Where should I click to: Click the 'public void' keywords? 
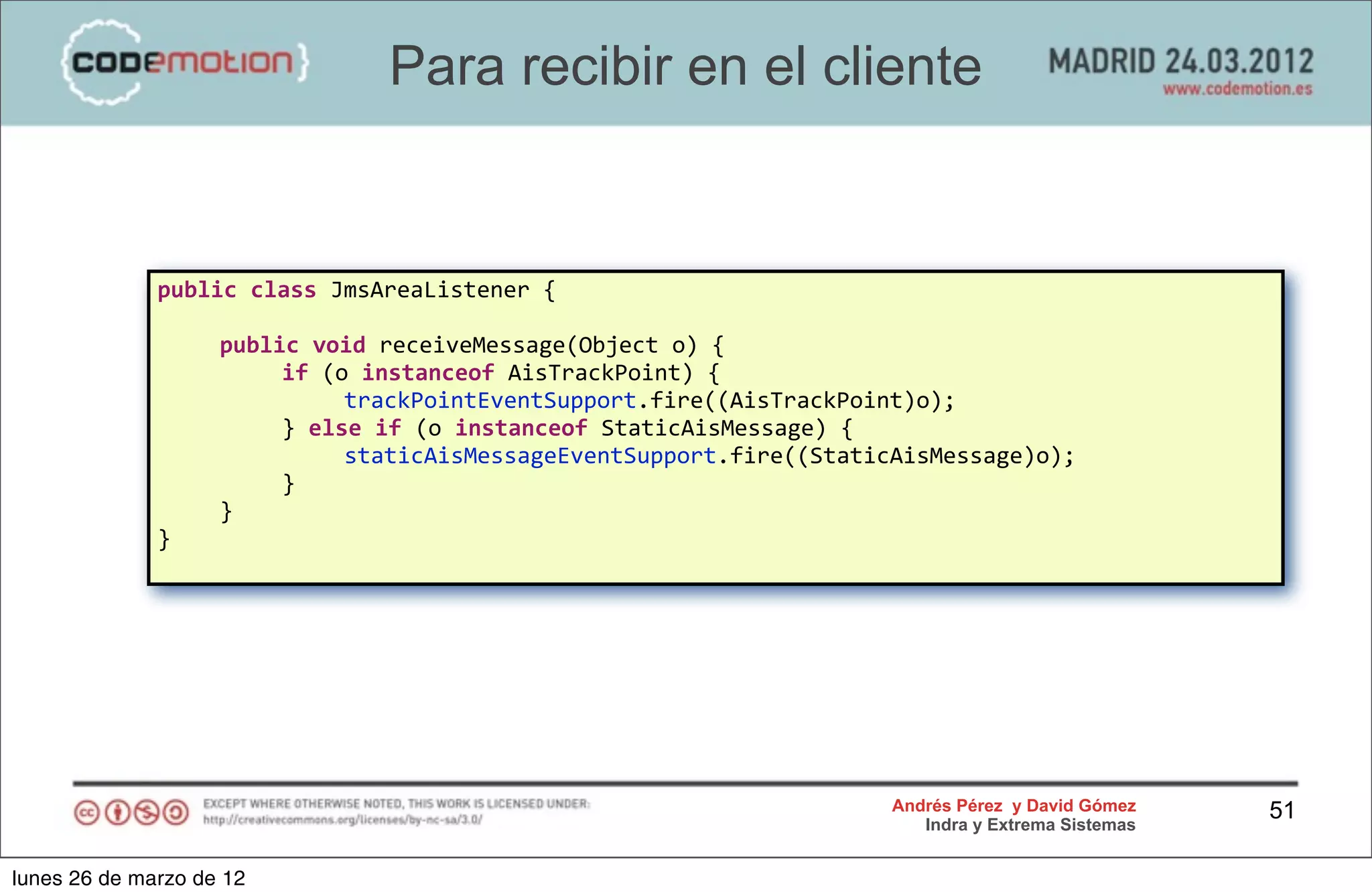tap(293, 346)
